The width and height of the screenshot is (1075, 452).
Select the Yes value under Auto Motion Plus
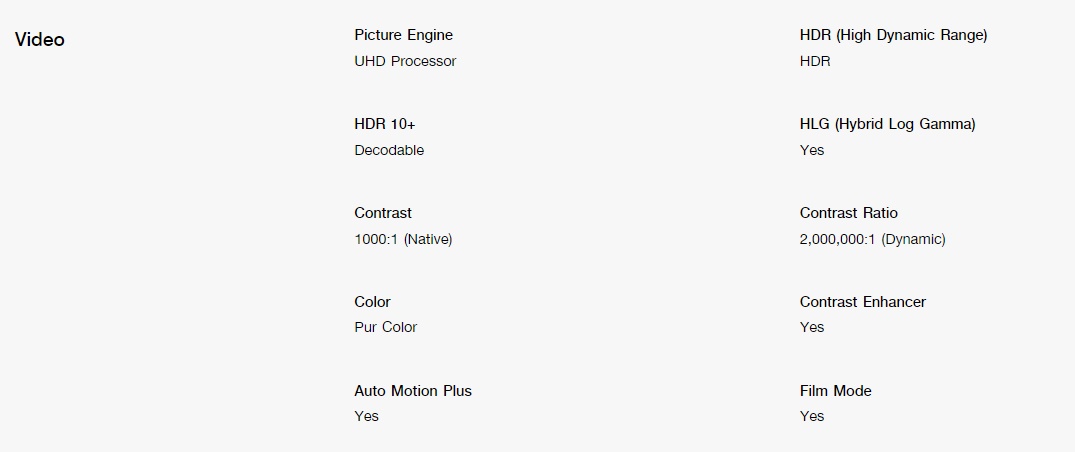click(366, 416)
